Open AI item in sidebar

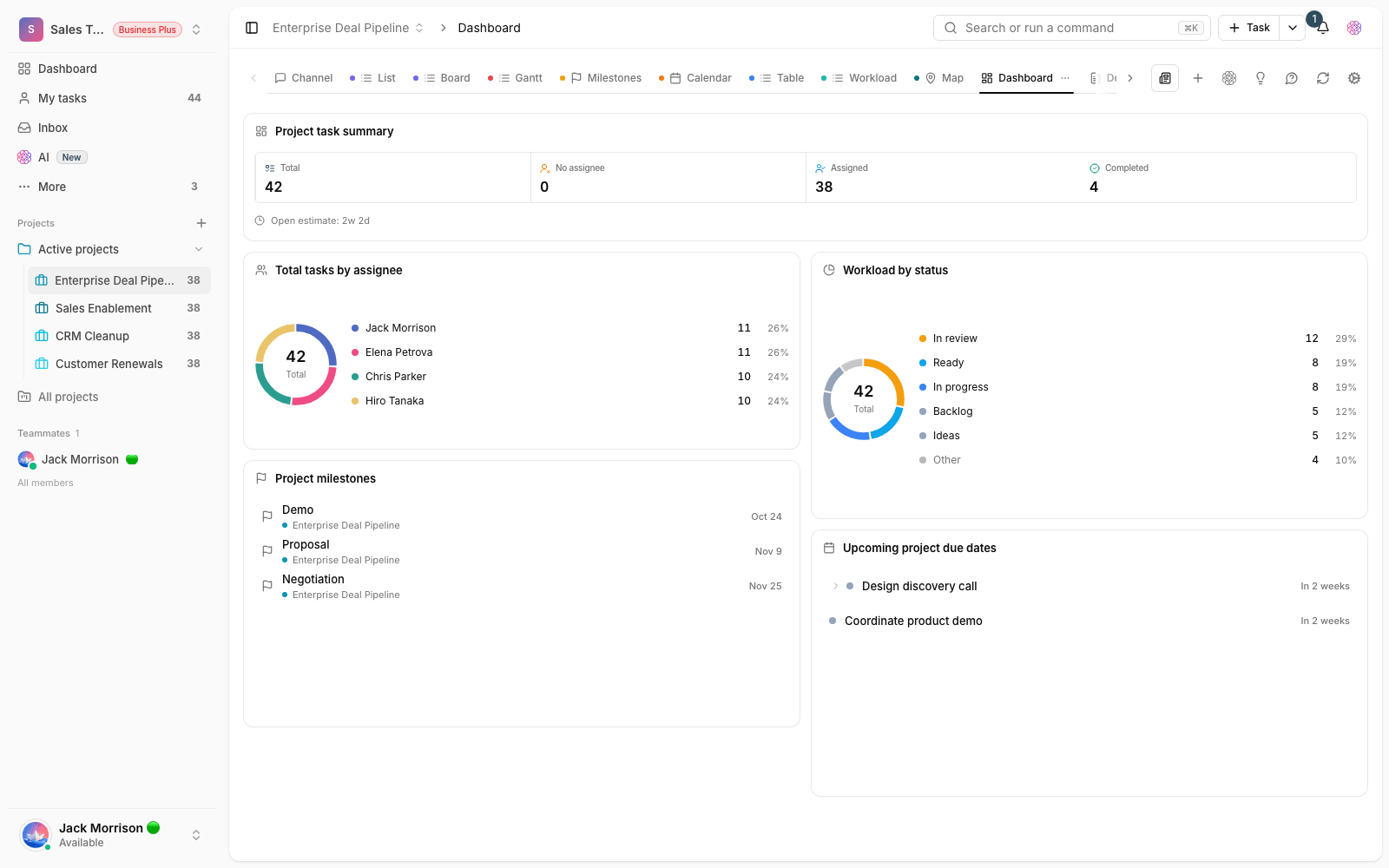pos(111,157)
